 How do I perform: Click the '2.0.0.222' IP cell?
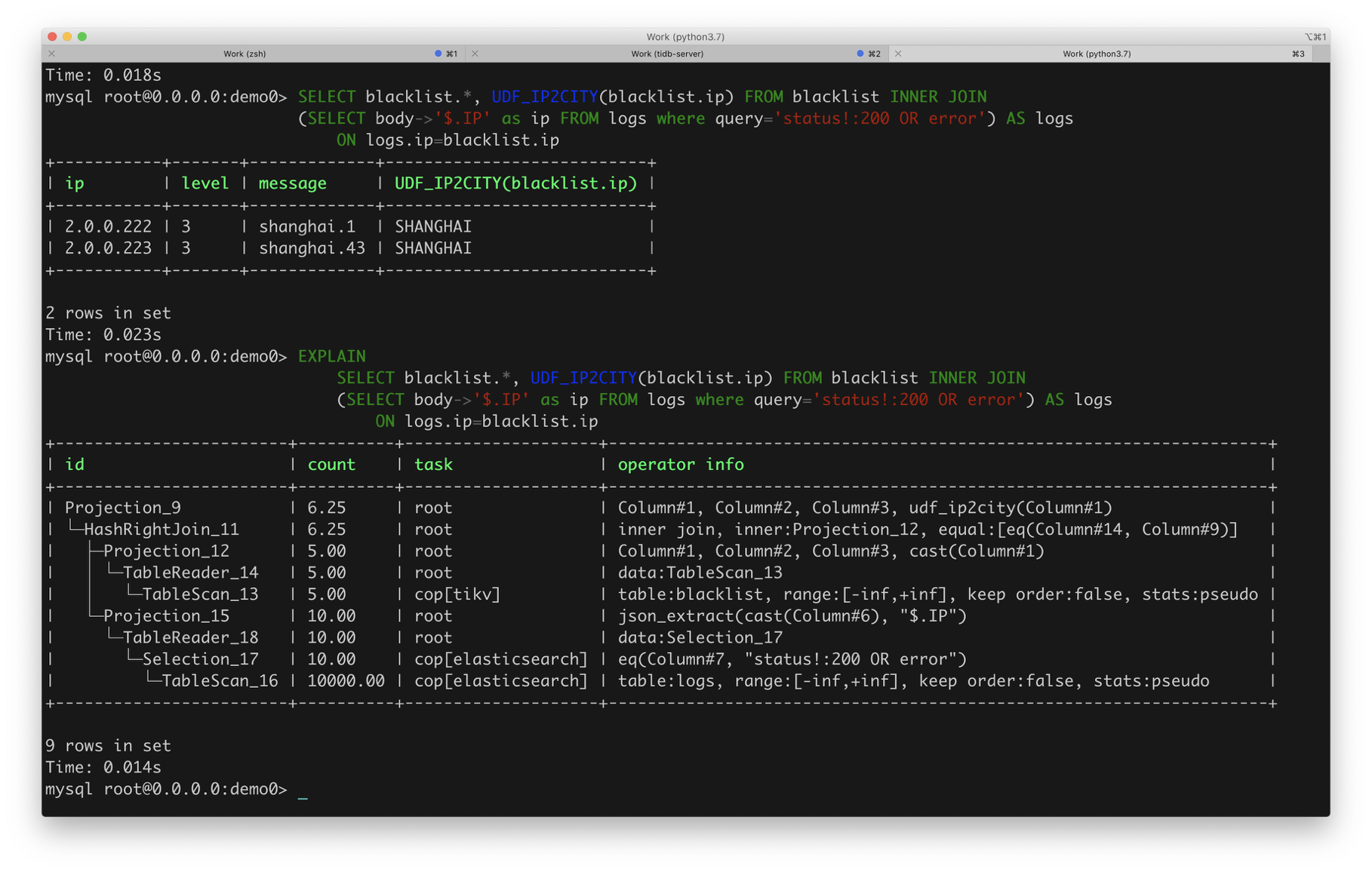tap(108, 226)
